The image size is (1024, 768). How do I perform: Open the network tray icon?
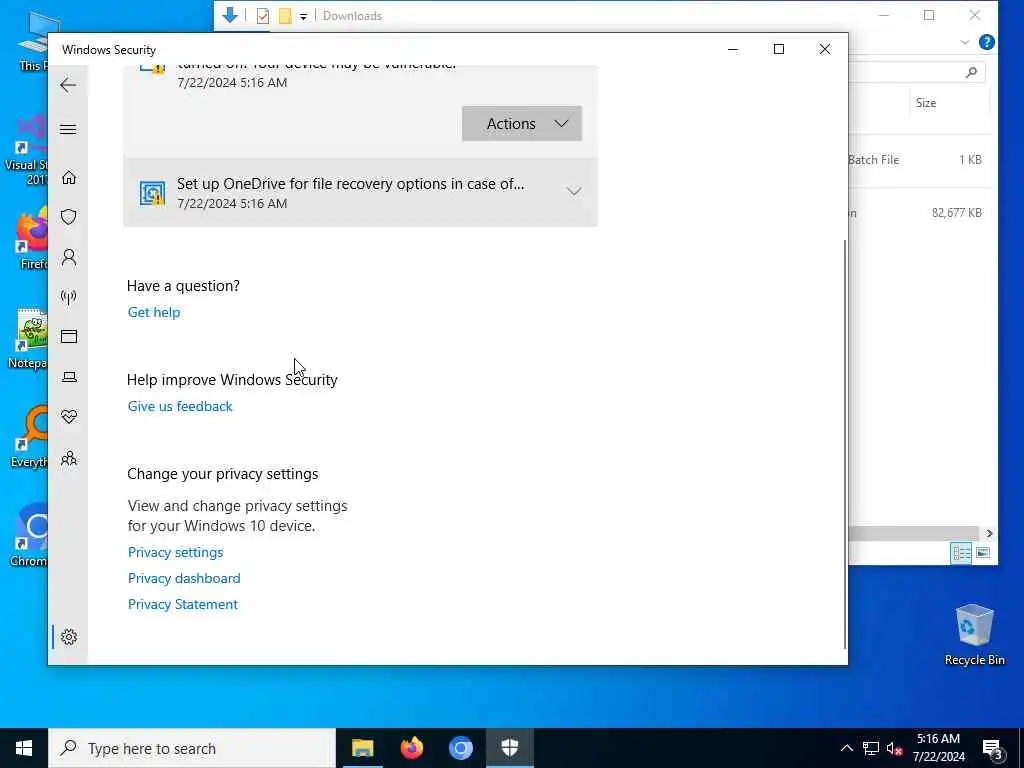click(871, 748)
